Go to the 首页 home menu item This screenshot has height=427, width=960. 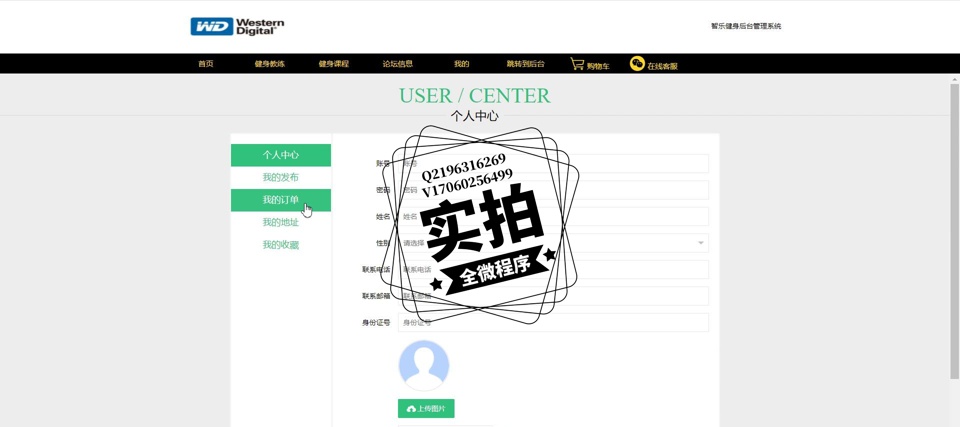click(206, 64)
